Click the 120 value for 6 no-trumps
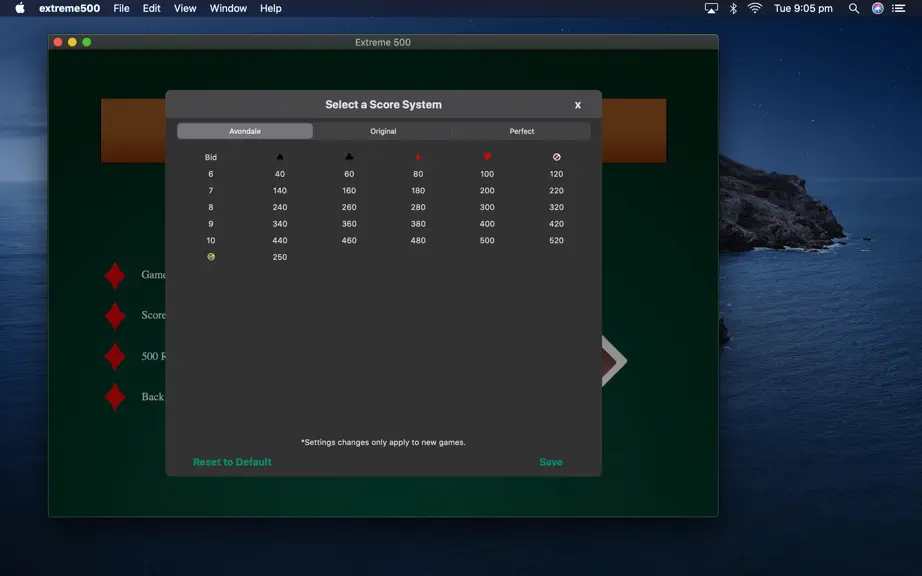922x576 pixels. coord(556,174)
